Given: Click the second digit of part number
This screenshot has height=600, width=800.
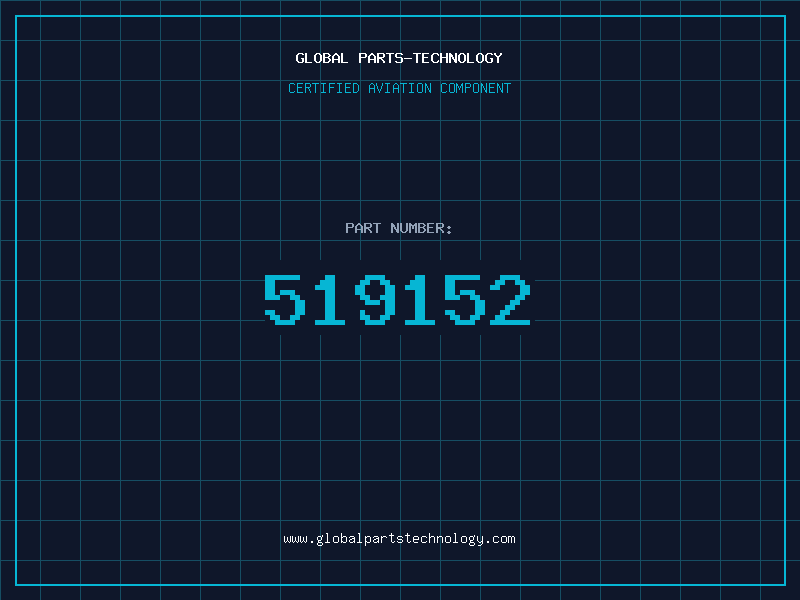Looking at the screenshot, I should [x=330, y=300].
